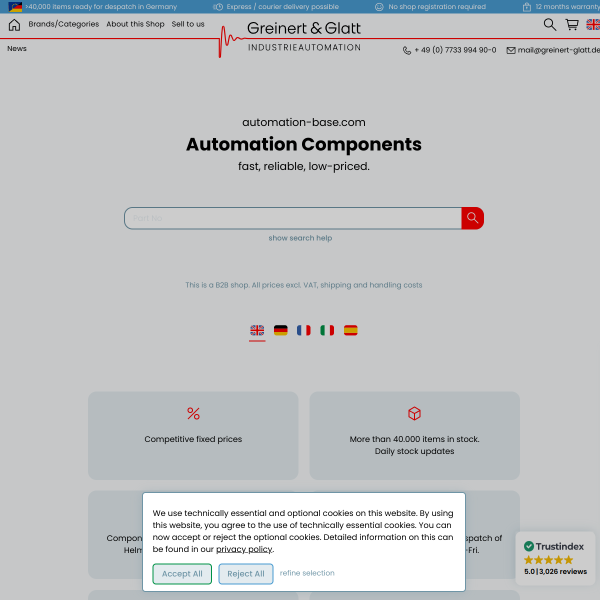Click the Trustindex green checkmark badge
600x600 pixels.
point(529,546)
